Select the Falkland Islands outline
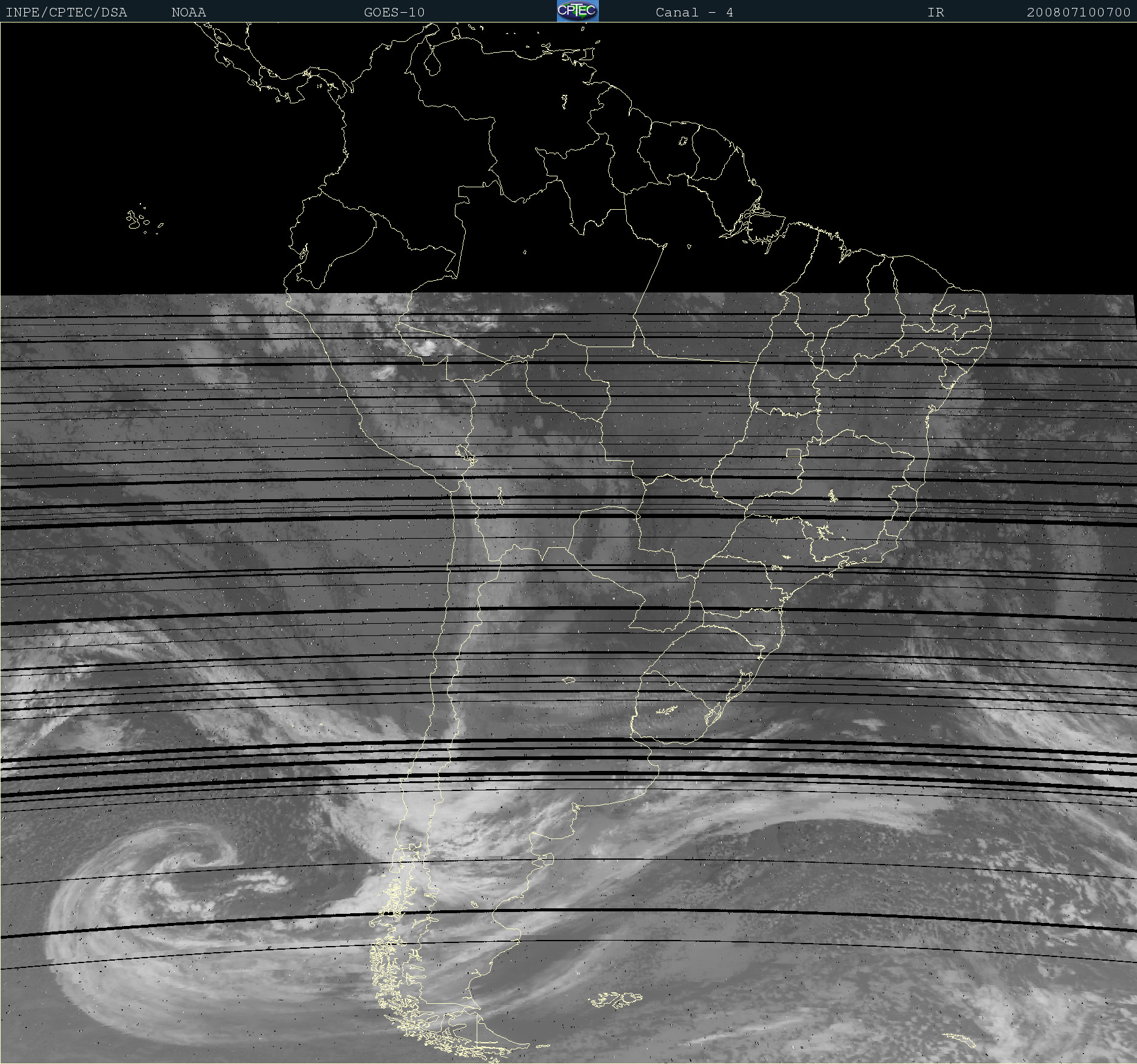Viewport: 1137px width, 1064px height. (615, 999)
